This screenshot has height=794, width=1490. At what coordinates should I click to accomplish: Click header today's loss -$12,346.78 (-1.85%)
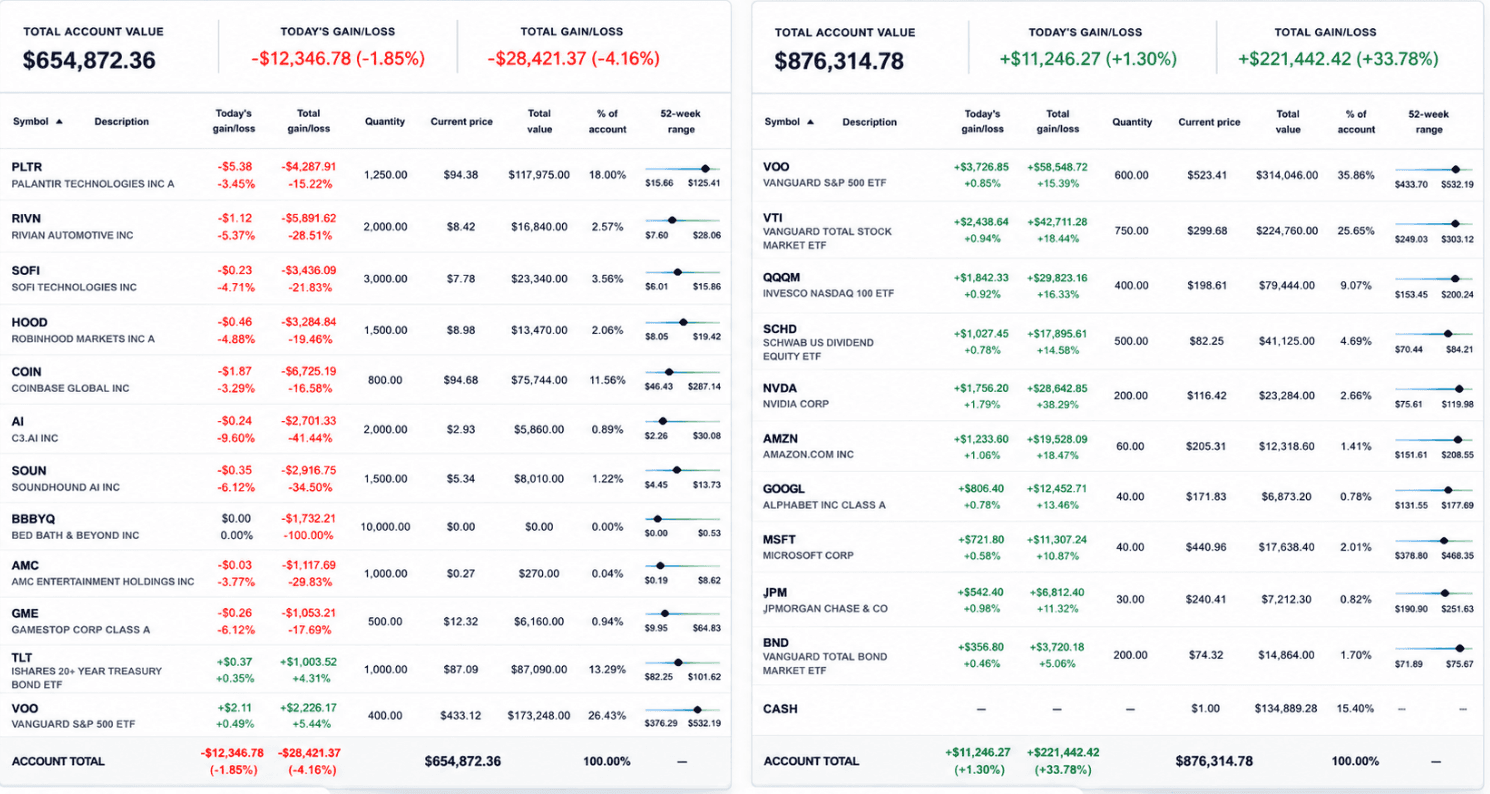[338, 59]
